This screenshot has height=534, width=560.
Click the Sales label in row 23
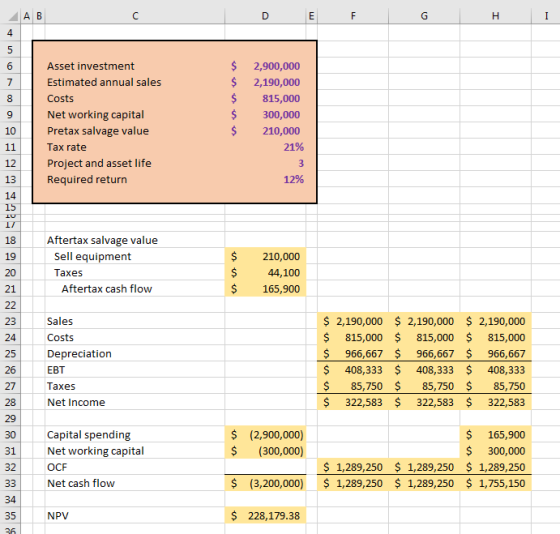tap(60, 321)
